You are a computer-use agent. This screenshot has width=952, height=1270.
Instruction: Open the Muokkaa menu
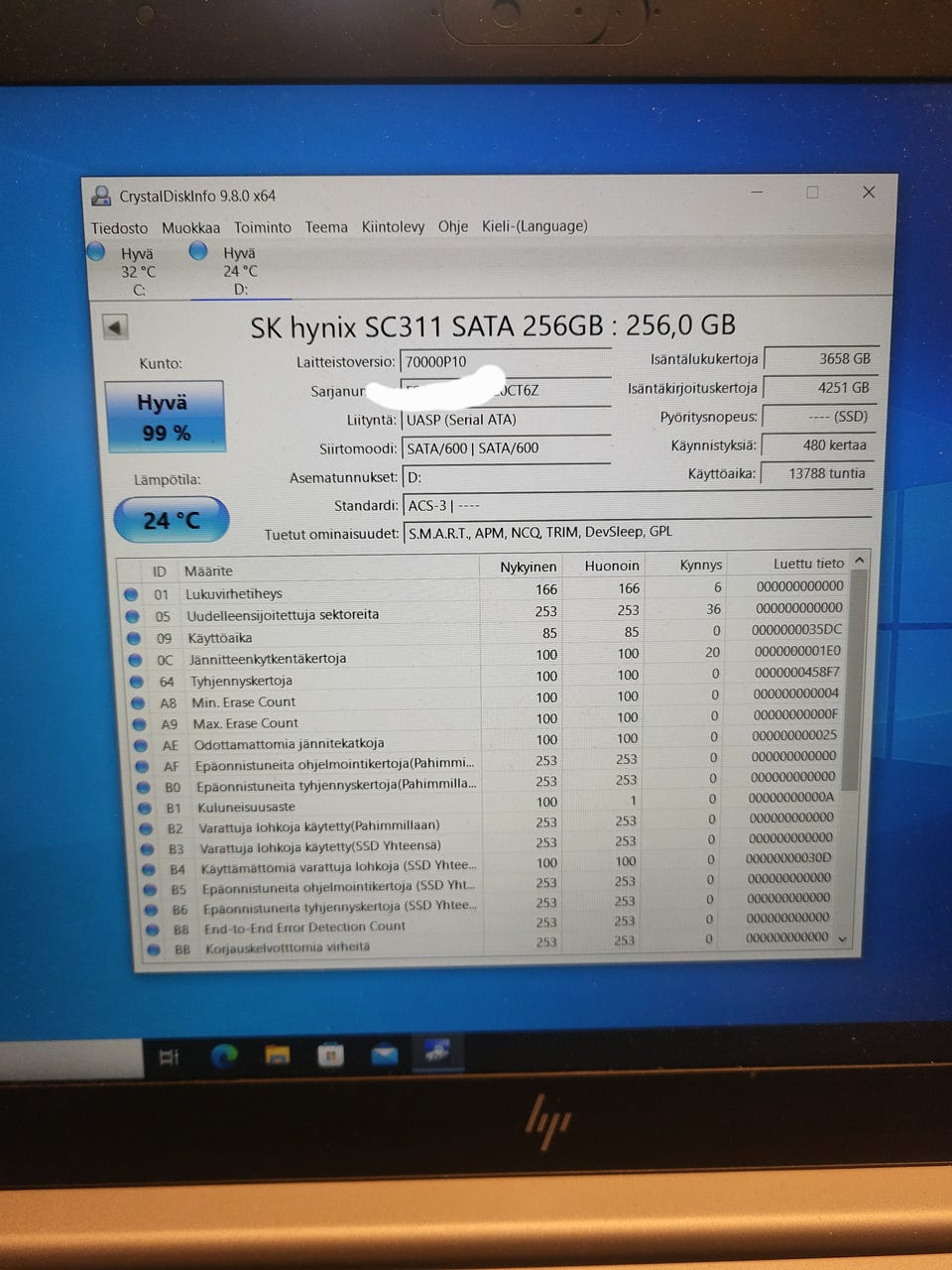click(x=190, y=228)
